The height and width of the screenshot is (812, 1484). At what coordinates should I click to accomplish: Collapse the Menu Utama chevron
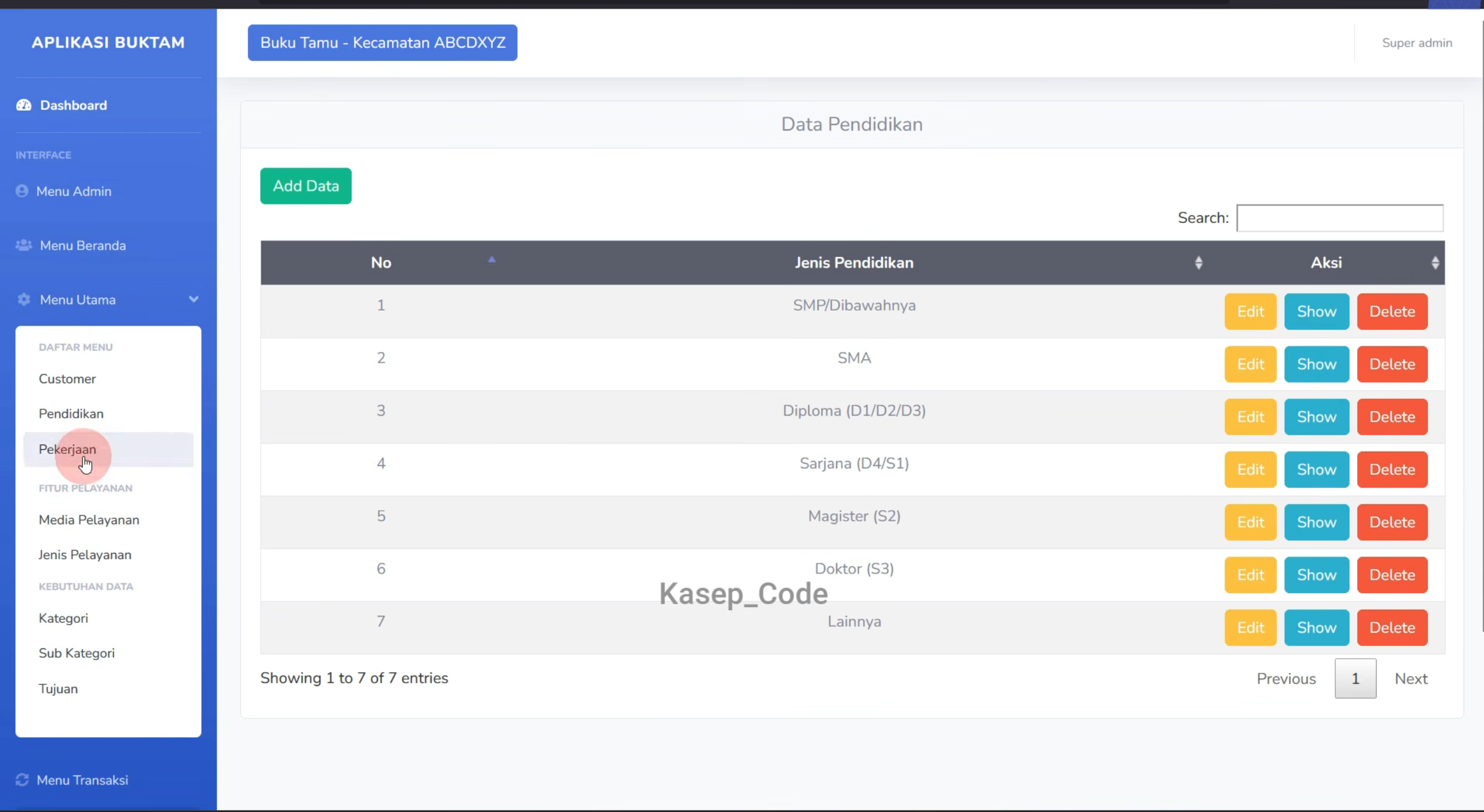point(193,299)
